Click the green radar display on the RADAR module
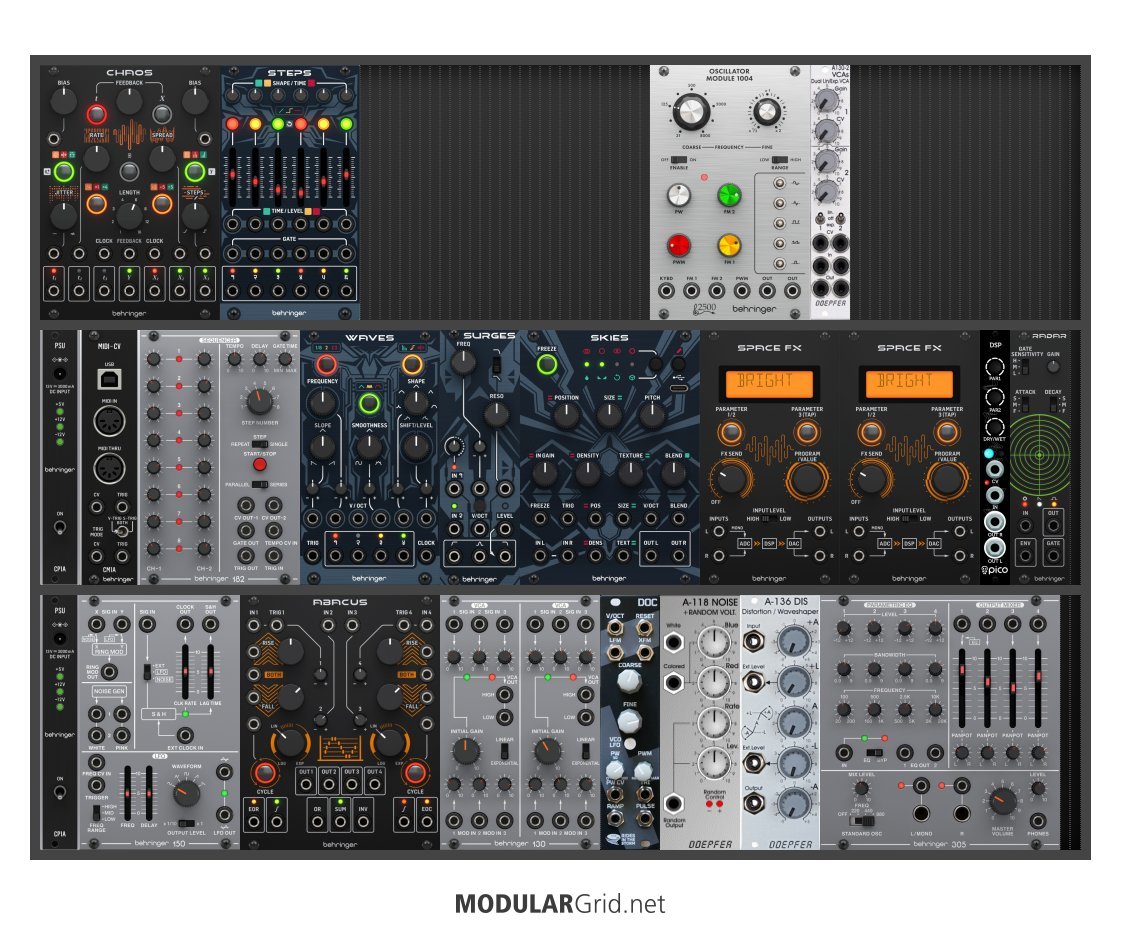The height and width of the screenshot is (925, 1121). pyautogui.click(x=1040, y=453)
